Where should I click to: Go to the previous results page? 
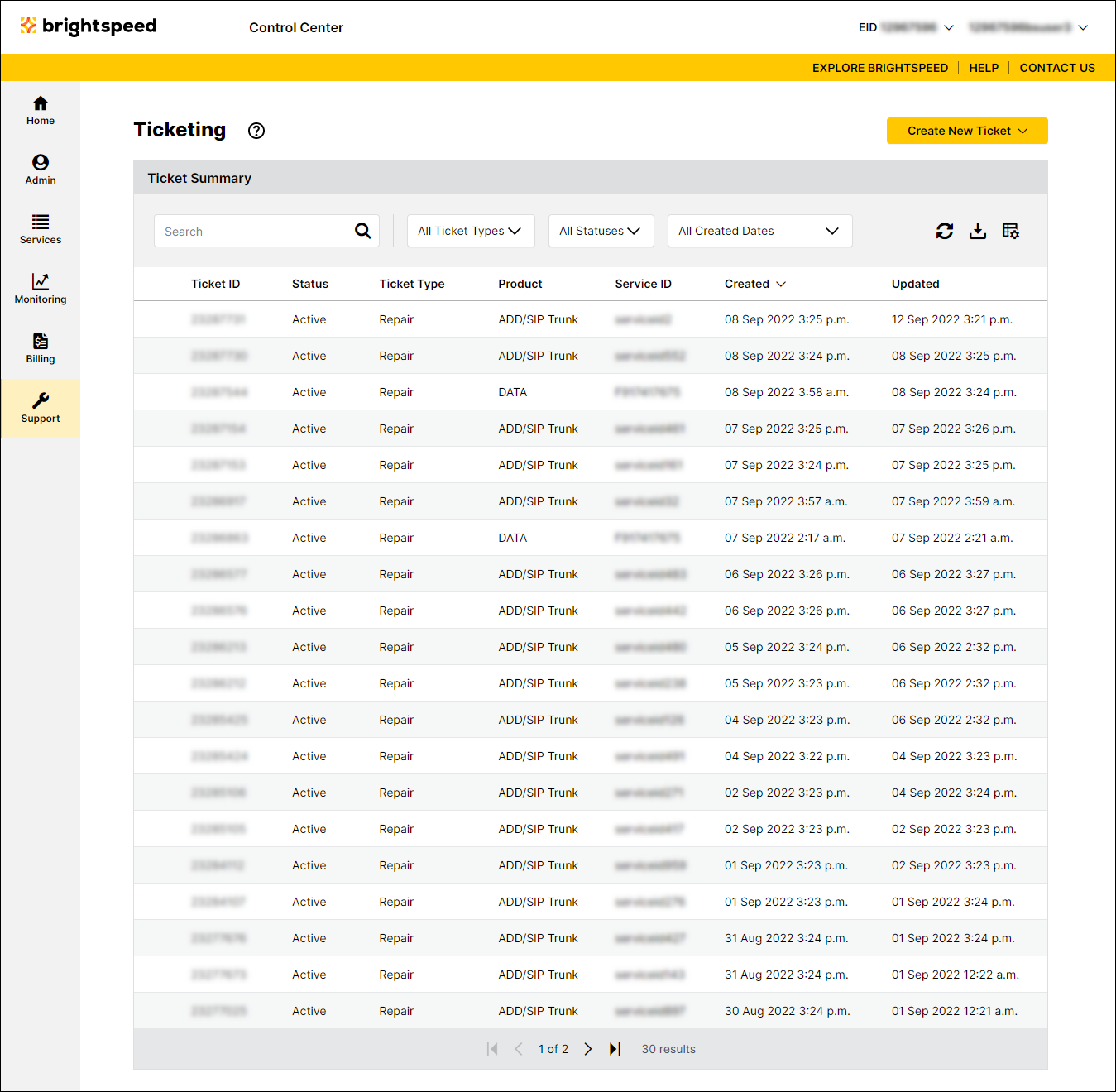click(519, 1049)
